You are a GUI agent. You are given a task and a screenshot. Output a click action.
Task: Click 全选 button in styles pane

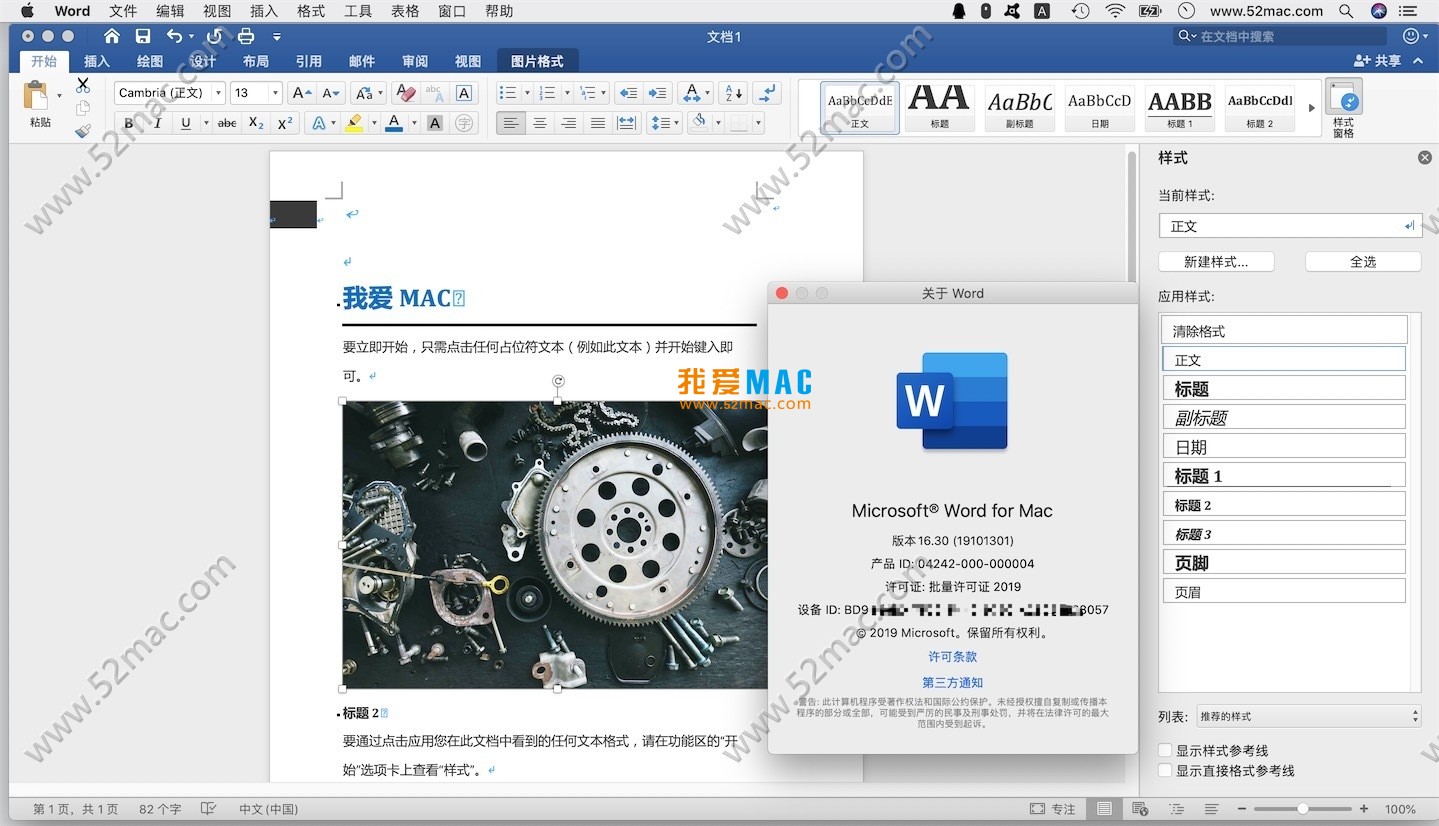point(1363,261)
